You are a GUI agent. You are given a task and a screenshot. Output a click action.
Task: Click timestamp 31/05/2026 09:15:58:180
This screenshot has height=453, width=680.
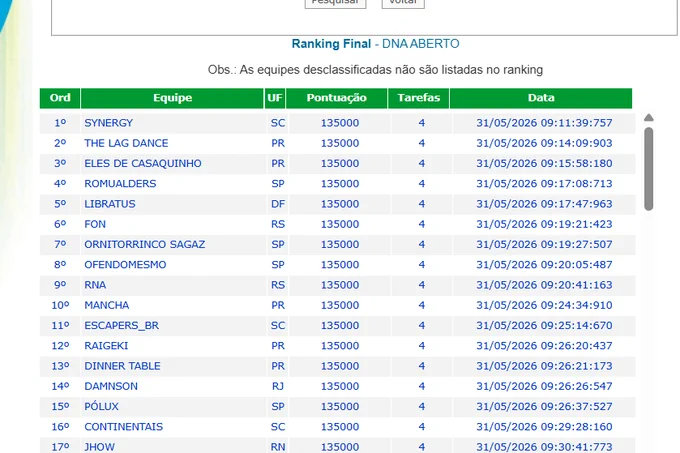(544, 163)
